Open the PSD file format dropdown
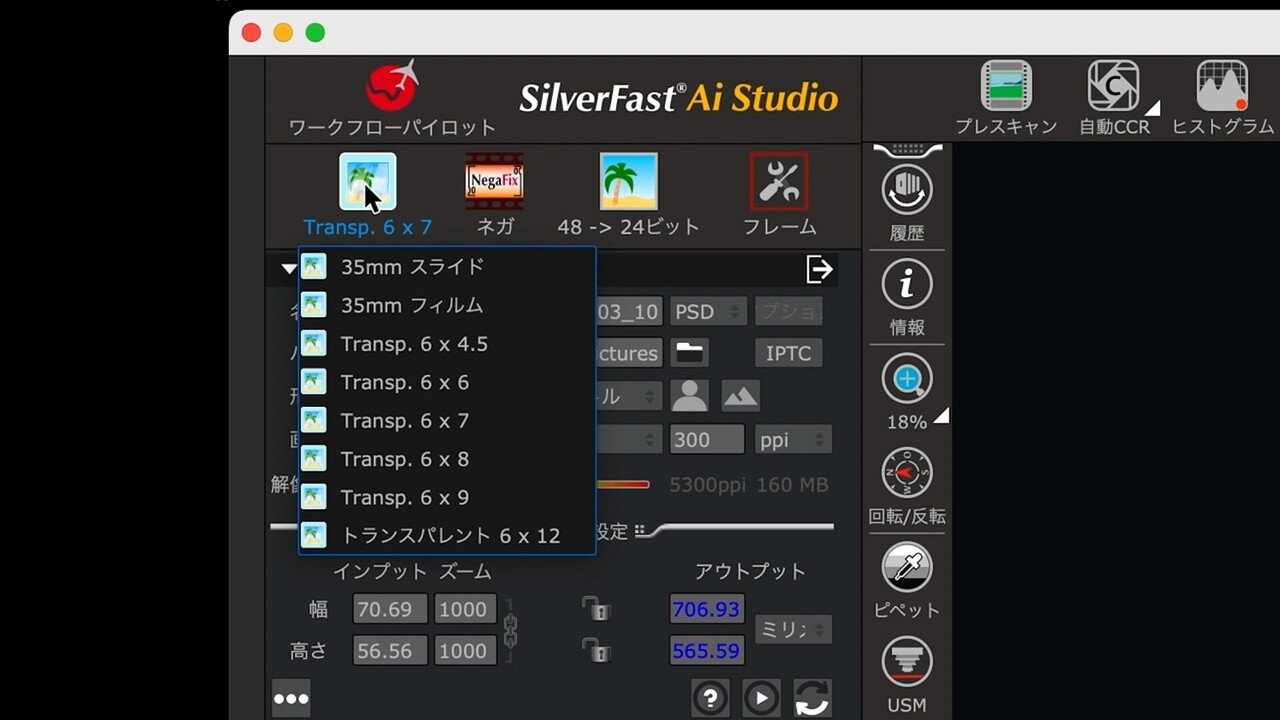Viewport: 1280px width, 720px height. coord(708,312)
